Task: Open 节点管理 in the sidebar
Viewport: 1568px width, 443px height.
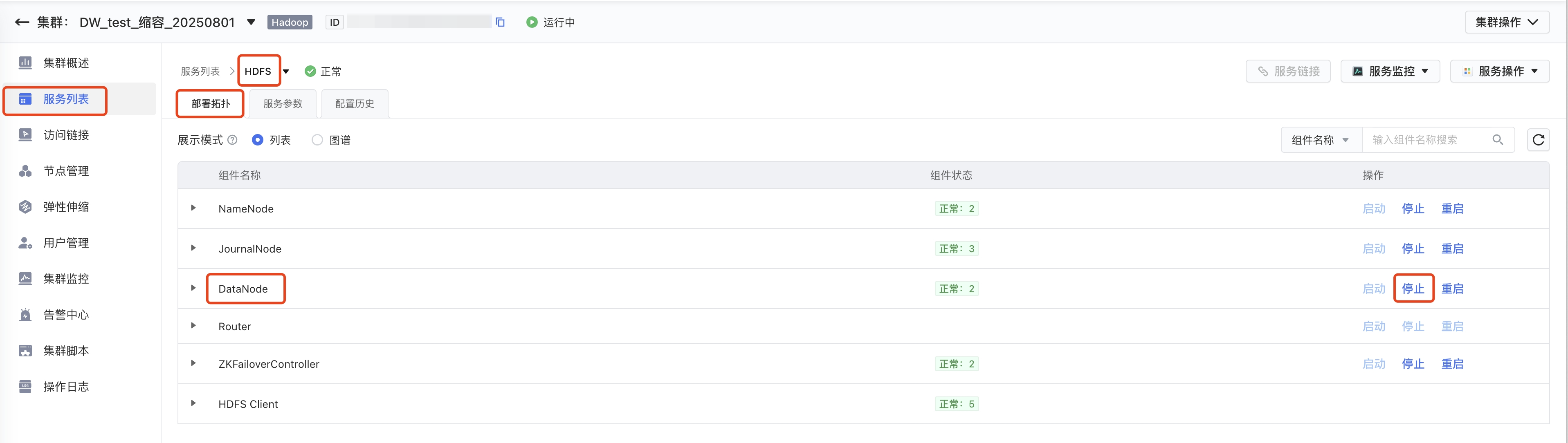Action: (x=66, y=171)
